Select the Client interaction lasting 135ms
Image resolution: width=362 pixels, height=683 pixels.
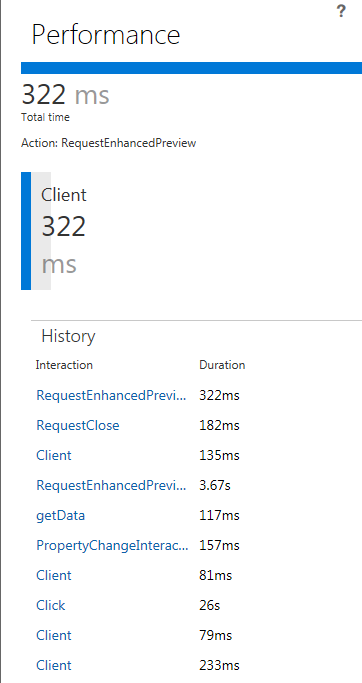(54, 455)
